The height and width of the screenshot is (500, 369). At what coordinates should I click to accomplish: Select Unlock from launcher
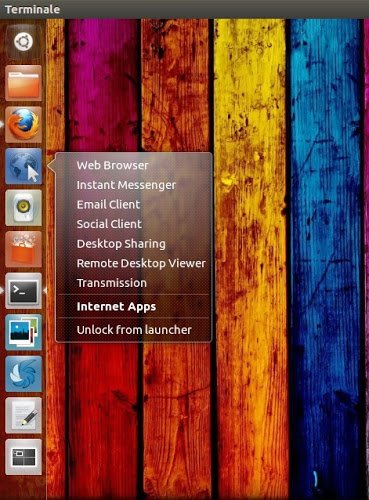point(134,330)
